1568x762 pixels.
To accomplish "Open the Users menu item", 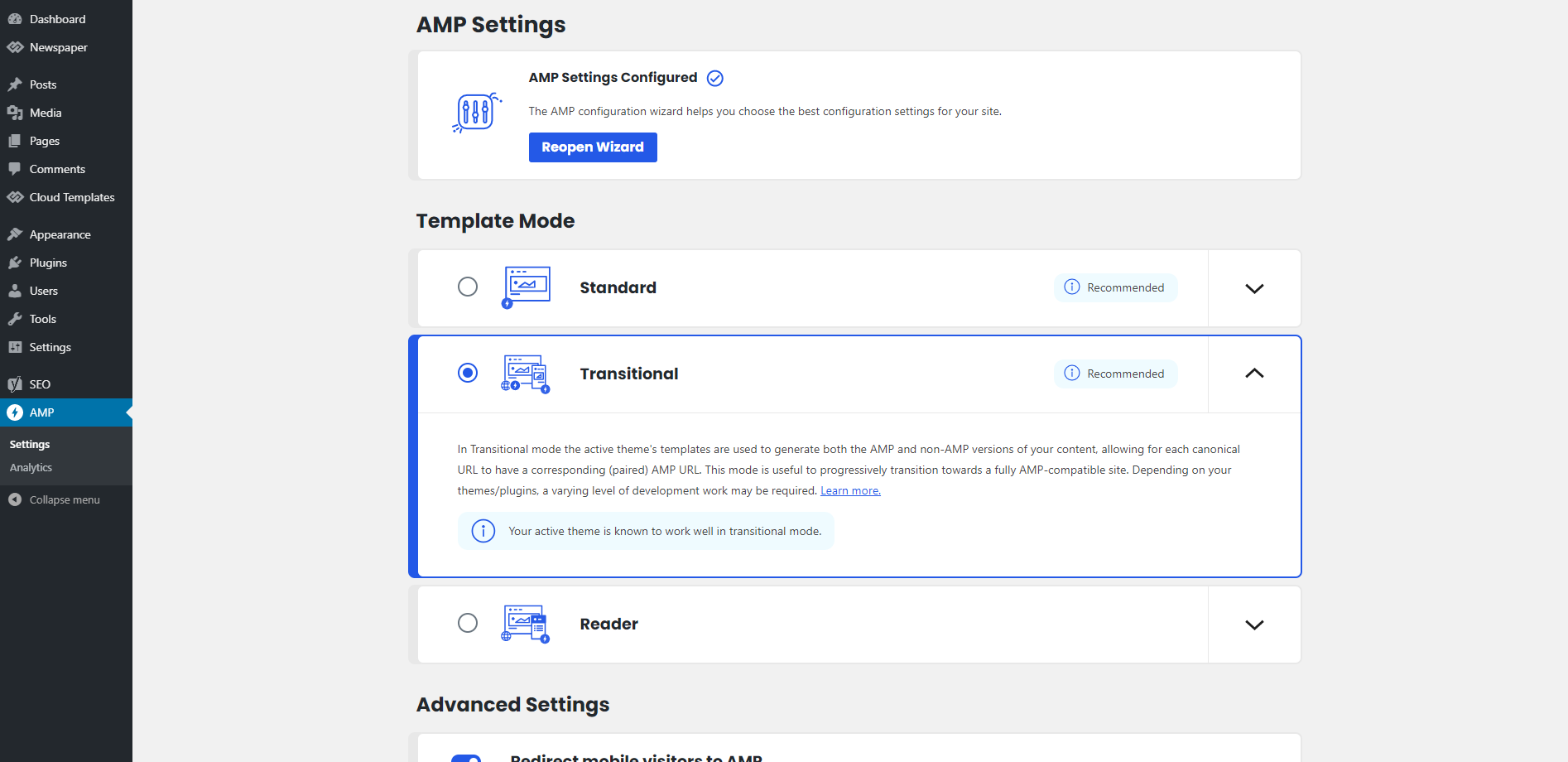I will click(x=66, y=291).
